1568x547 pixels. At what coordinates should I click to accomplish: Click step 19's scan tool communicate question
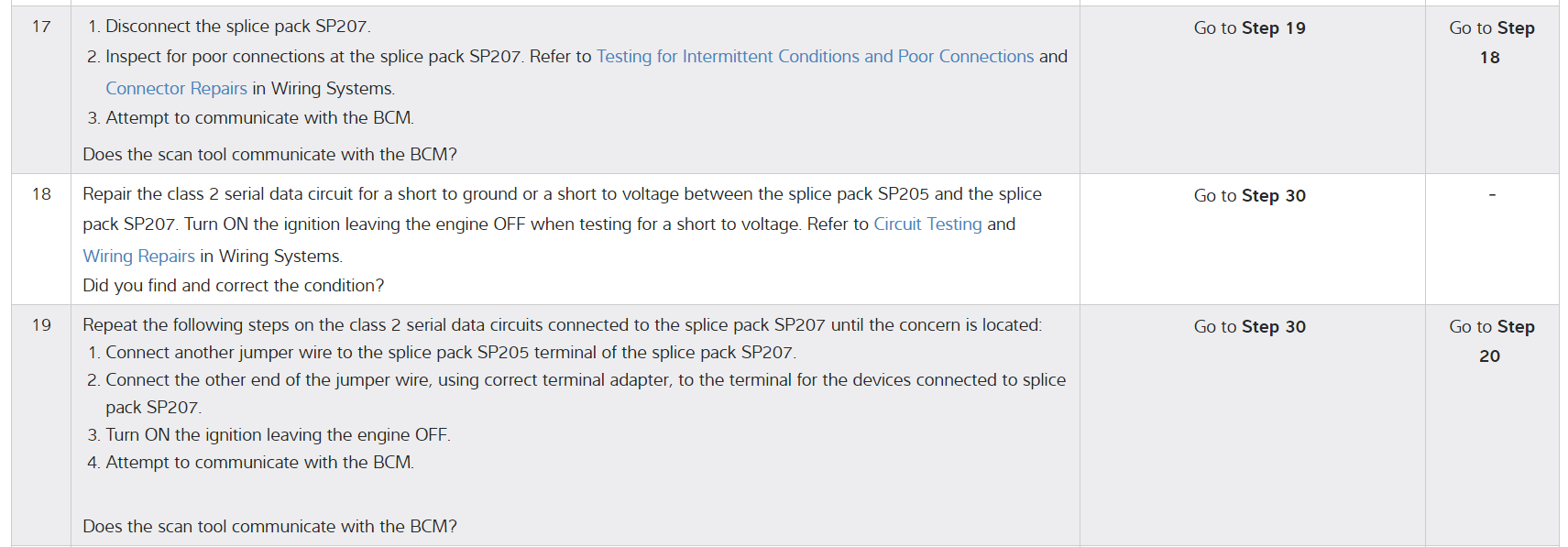[x=269, y=527]
